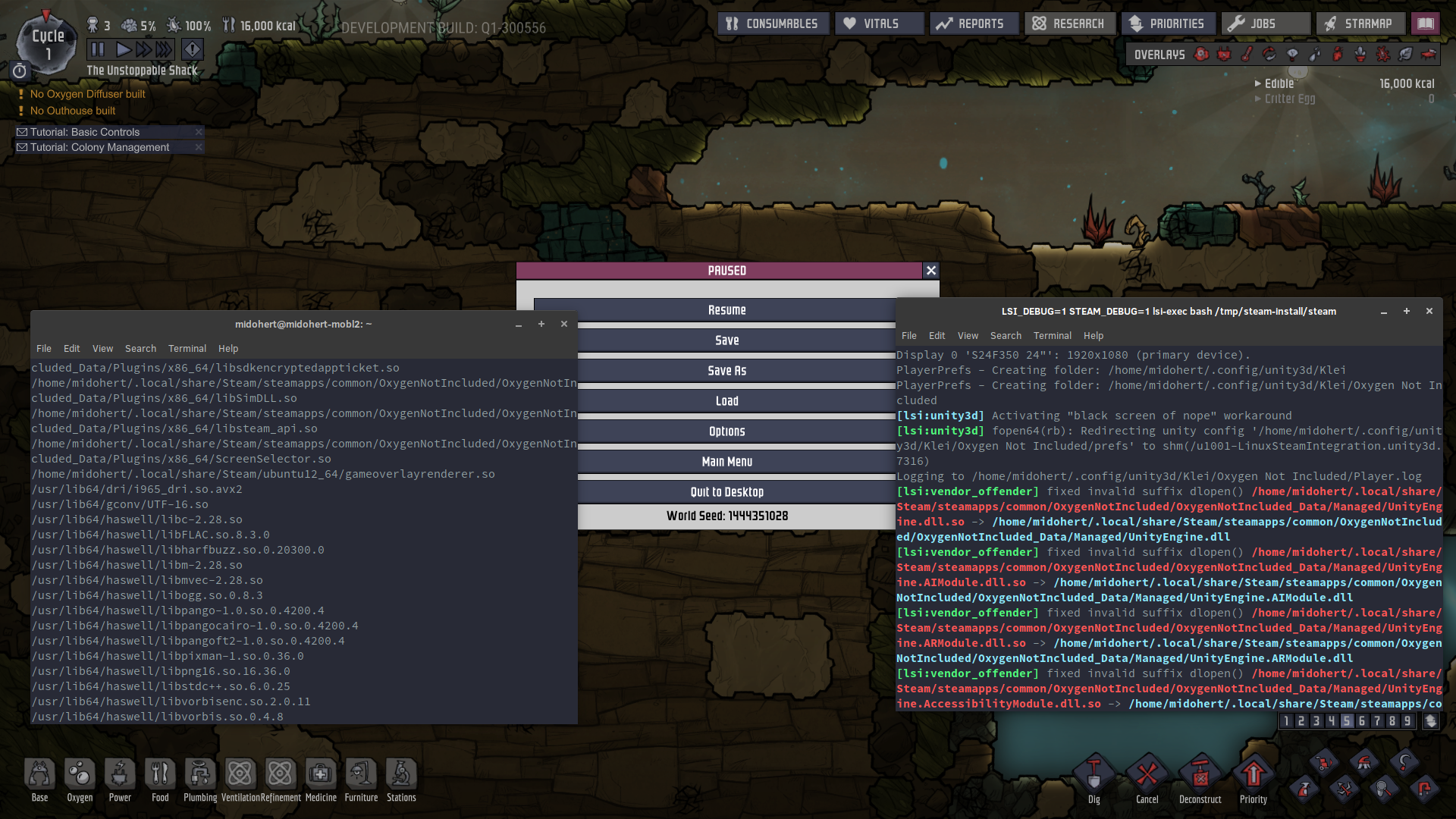Dismiss the Tutorial: Colony Management message

(199, 147)
